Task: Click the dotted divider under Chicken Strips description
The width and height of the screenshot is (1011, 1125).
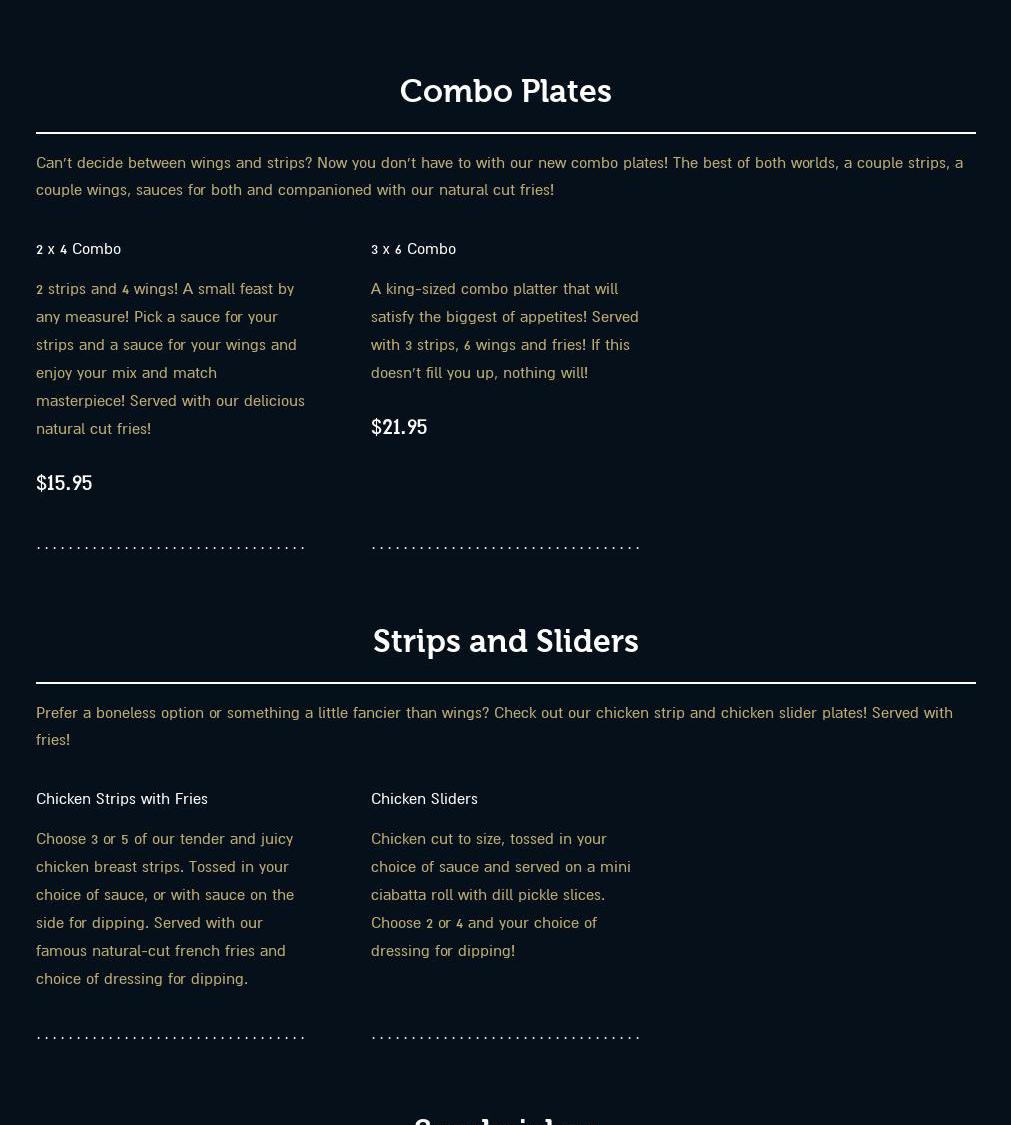Action: 170,1038
